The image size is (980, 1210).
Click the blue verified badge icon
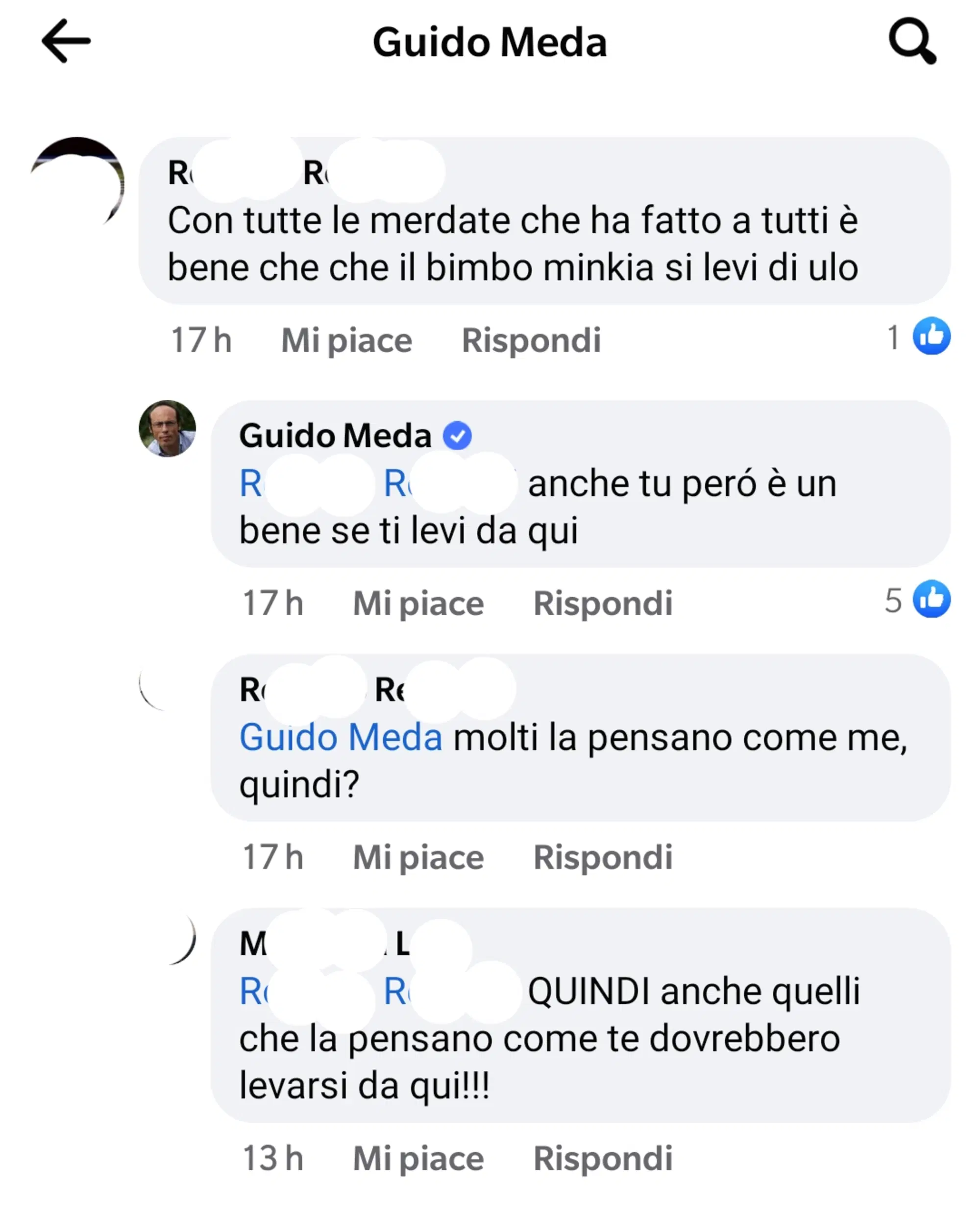(457, 436)
